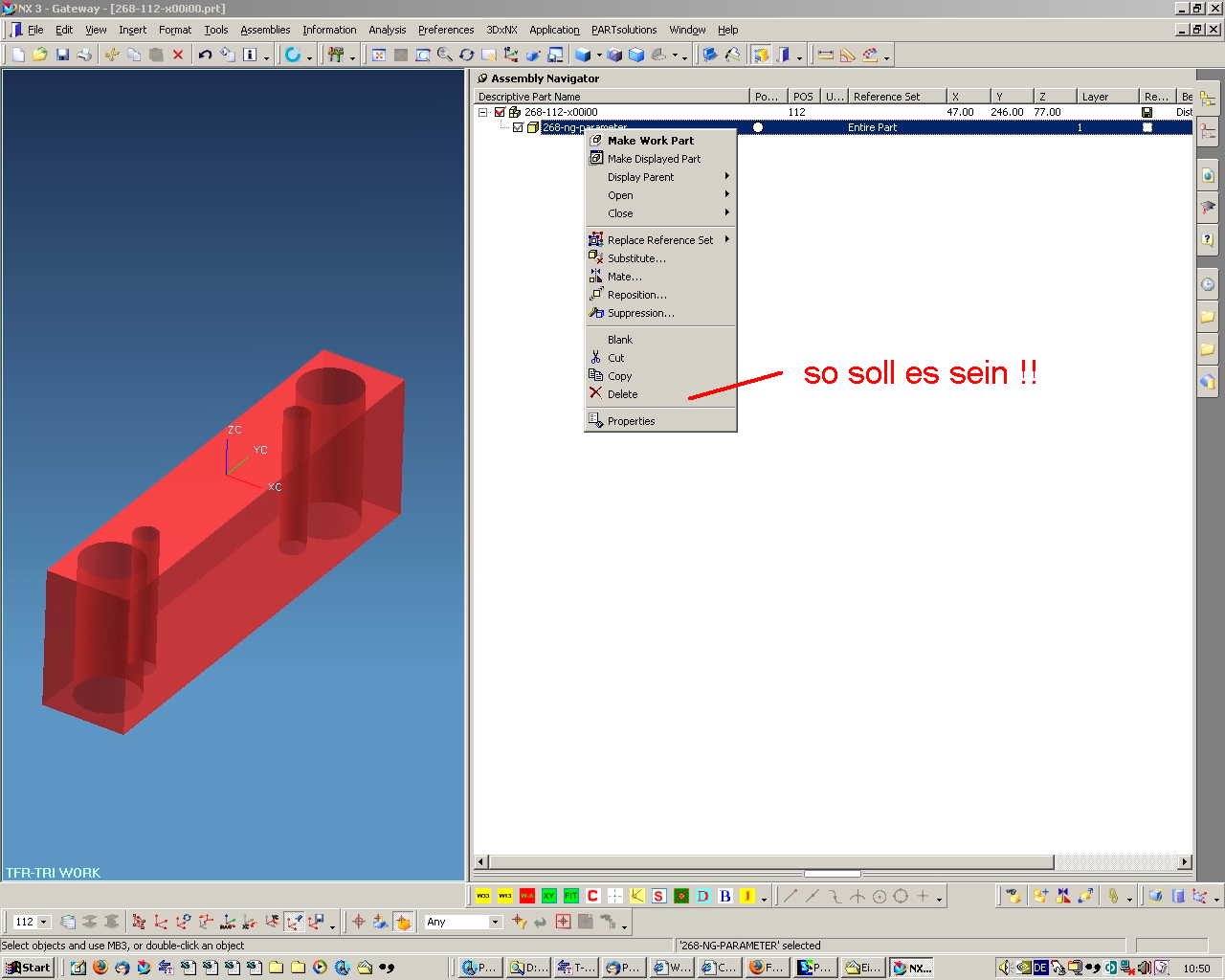Click the yellow W33 toolbar icon
The height and width of the screenshot is (980, 1225).
coord(483,896)
